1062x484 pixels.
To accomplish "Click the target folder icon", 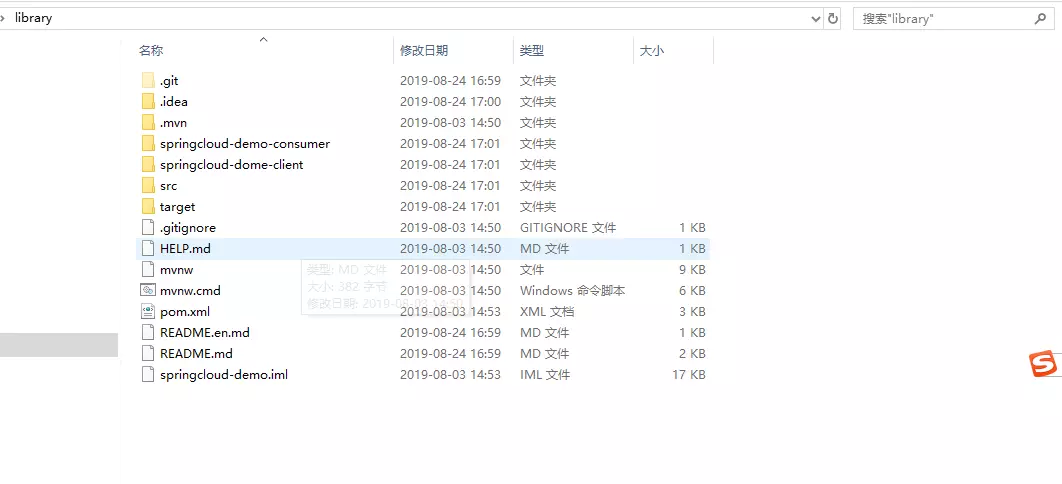I will click(148, 206).
